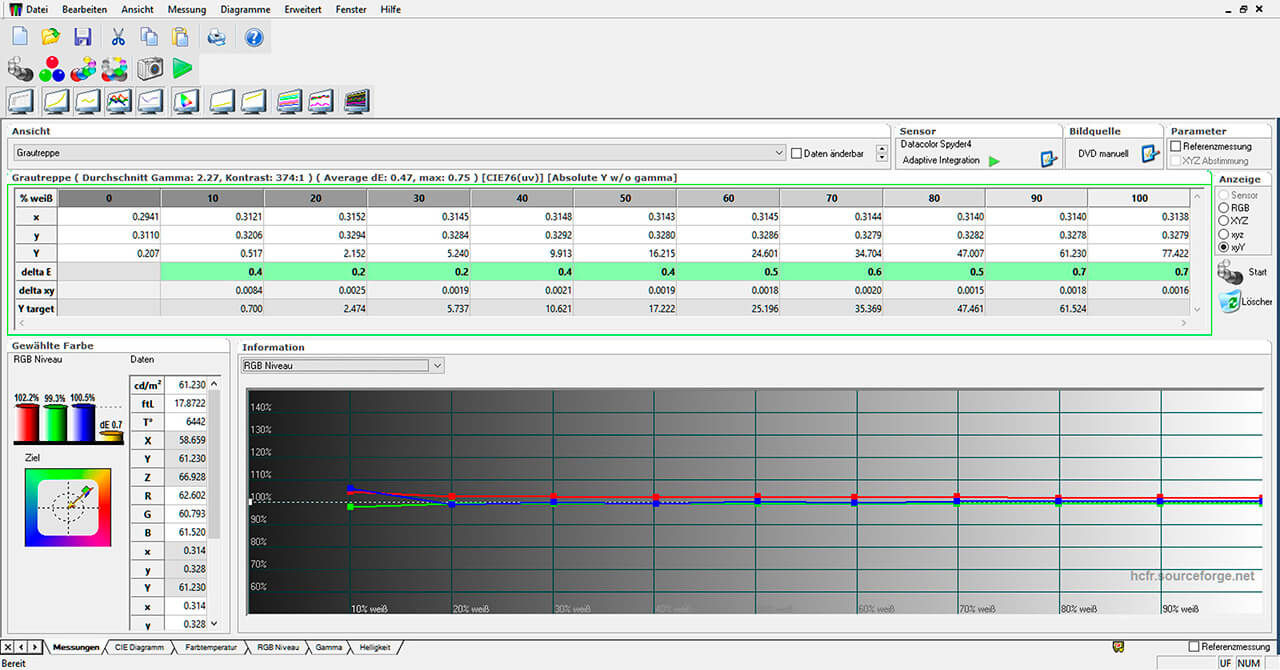The height and width of the screenshot is (670, 1280).
Task: Open the Messung menu
Action: click(187, 9)
